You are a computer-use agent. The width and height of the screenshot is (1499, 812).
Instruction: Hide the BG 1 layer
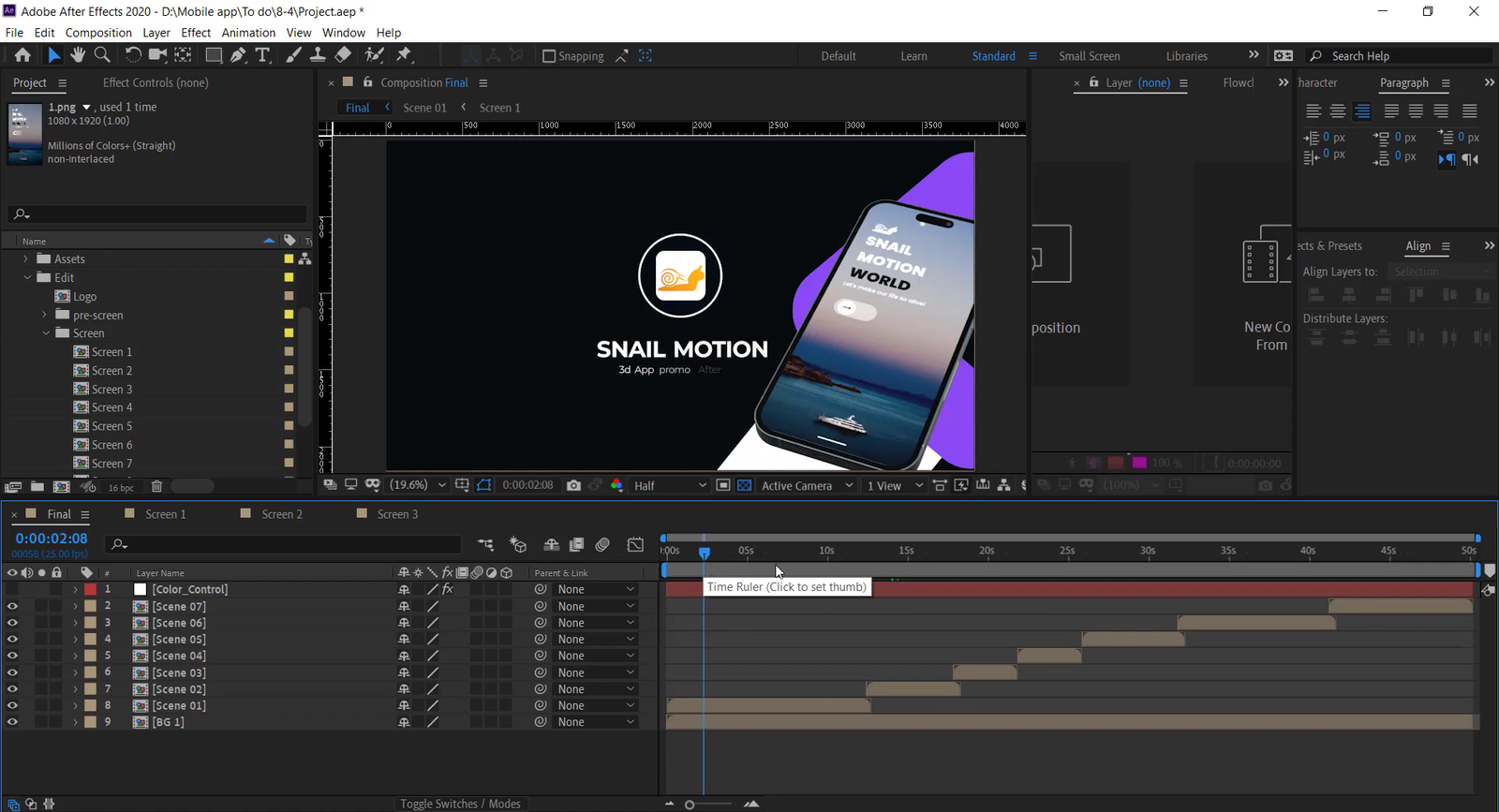(12, 722)
